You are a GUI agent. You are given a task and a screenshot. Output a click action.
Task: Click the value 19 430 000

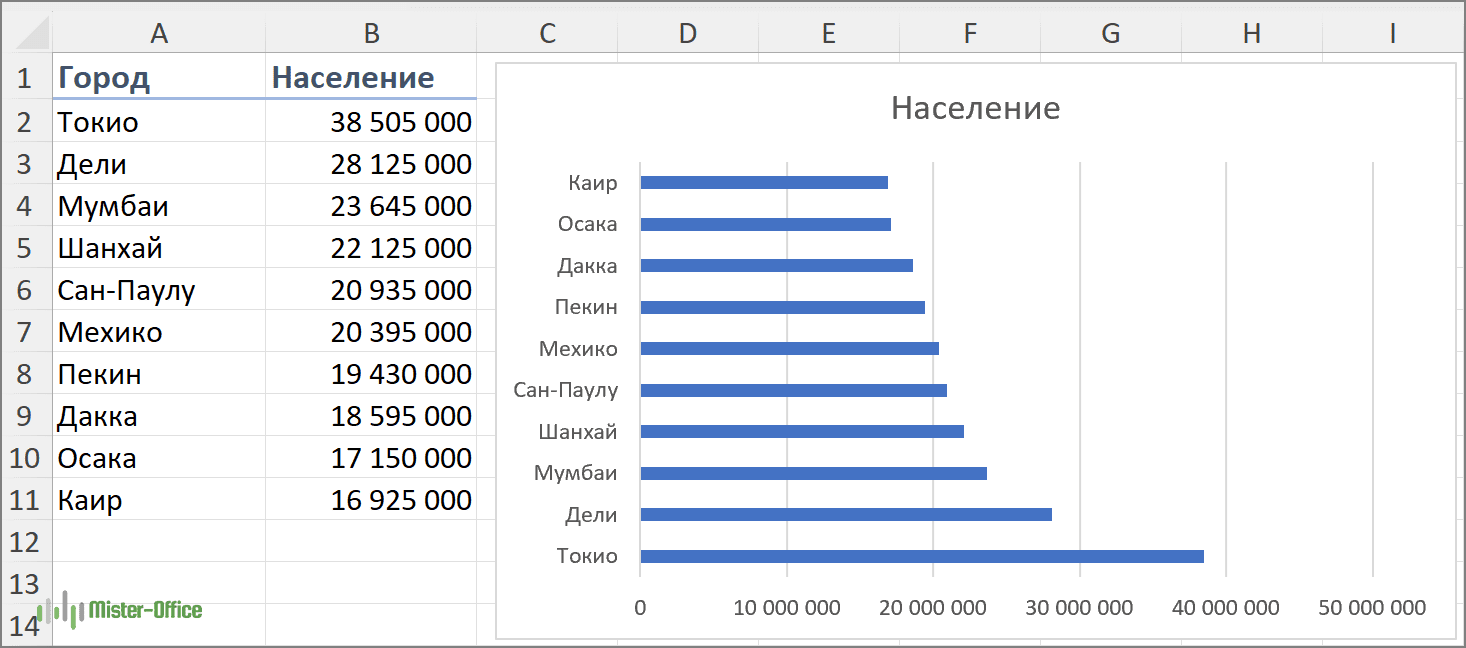(x=401, y=374)
